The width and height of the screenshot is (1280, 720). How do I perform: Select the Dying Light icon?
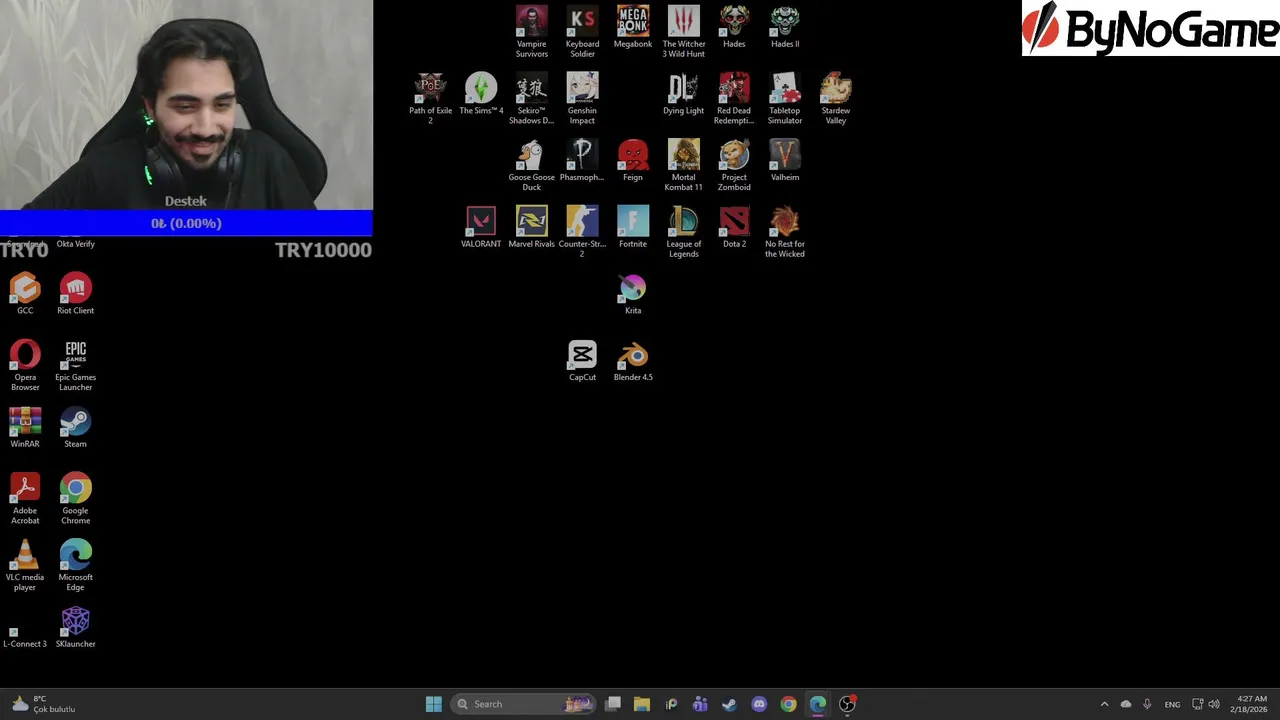pyautogui.click(x=684, y=94)
